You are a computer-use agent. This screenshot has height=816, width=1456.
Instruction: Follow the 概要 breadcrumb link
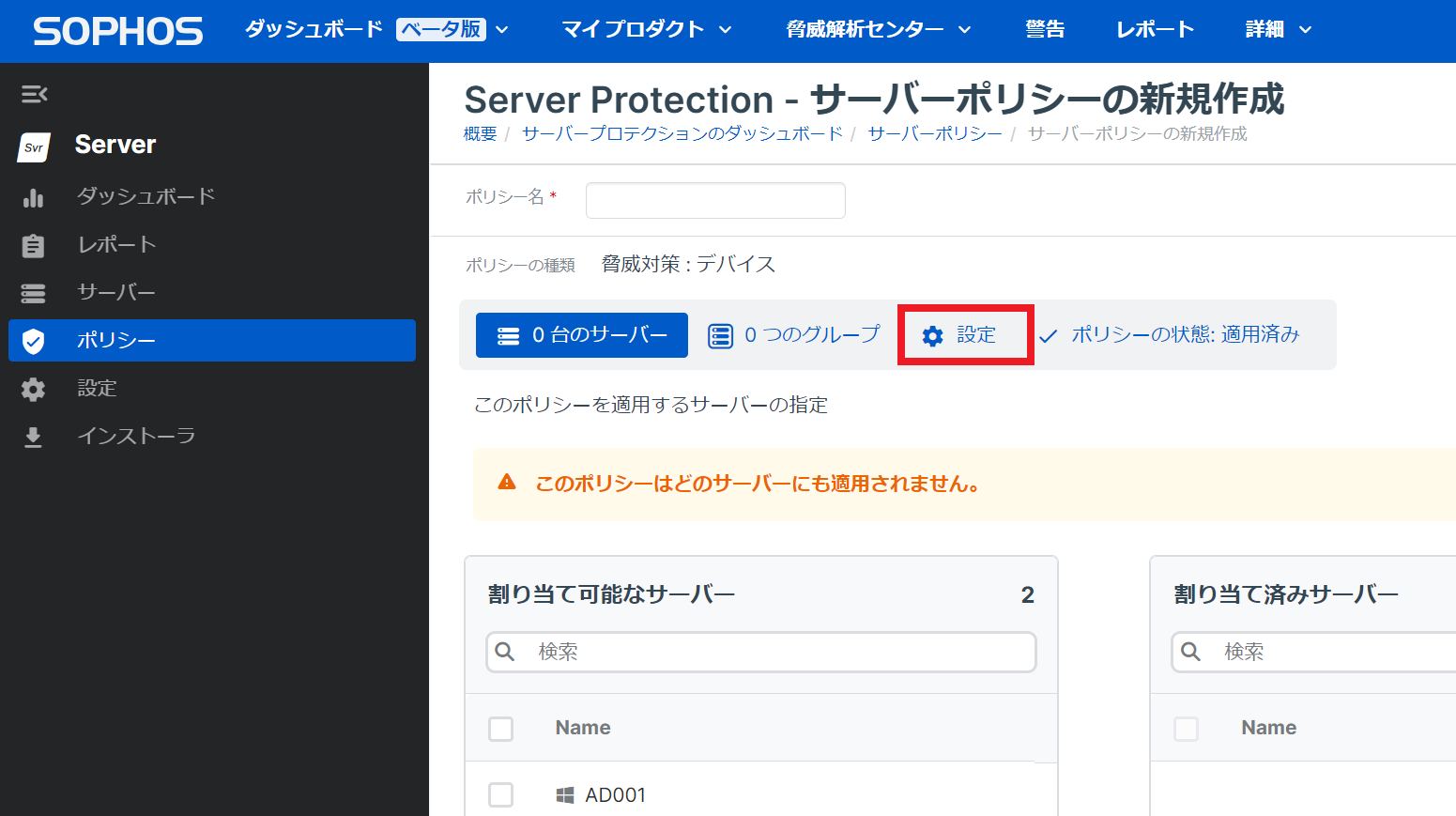click(x=480, y=134)
